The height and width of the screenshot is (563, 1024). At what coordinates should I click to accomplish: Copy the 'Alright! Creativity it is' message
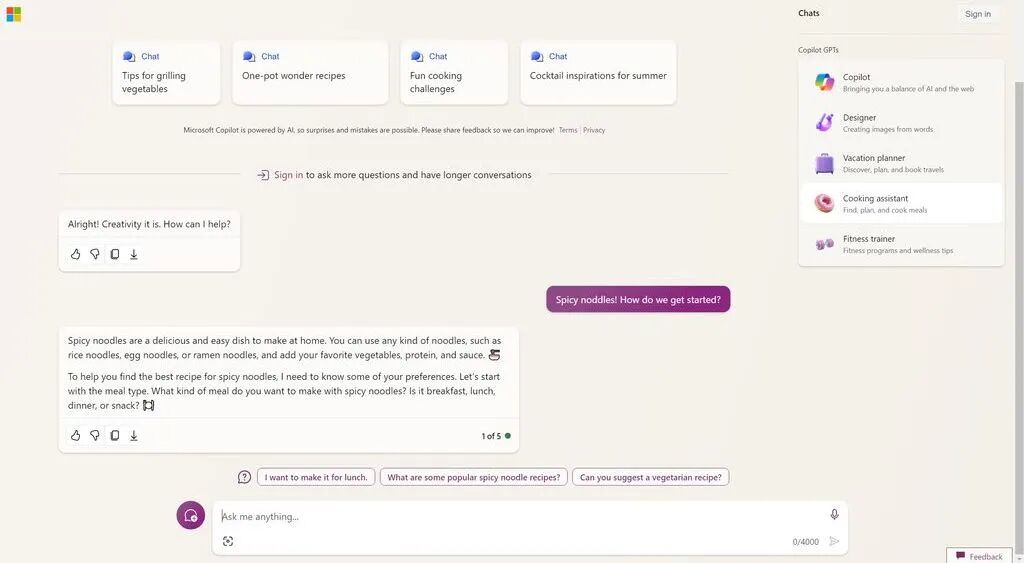114,254
